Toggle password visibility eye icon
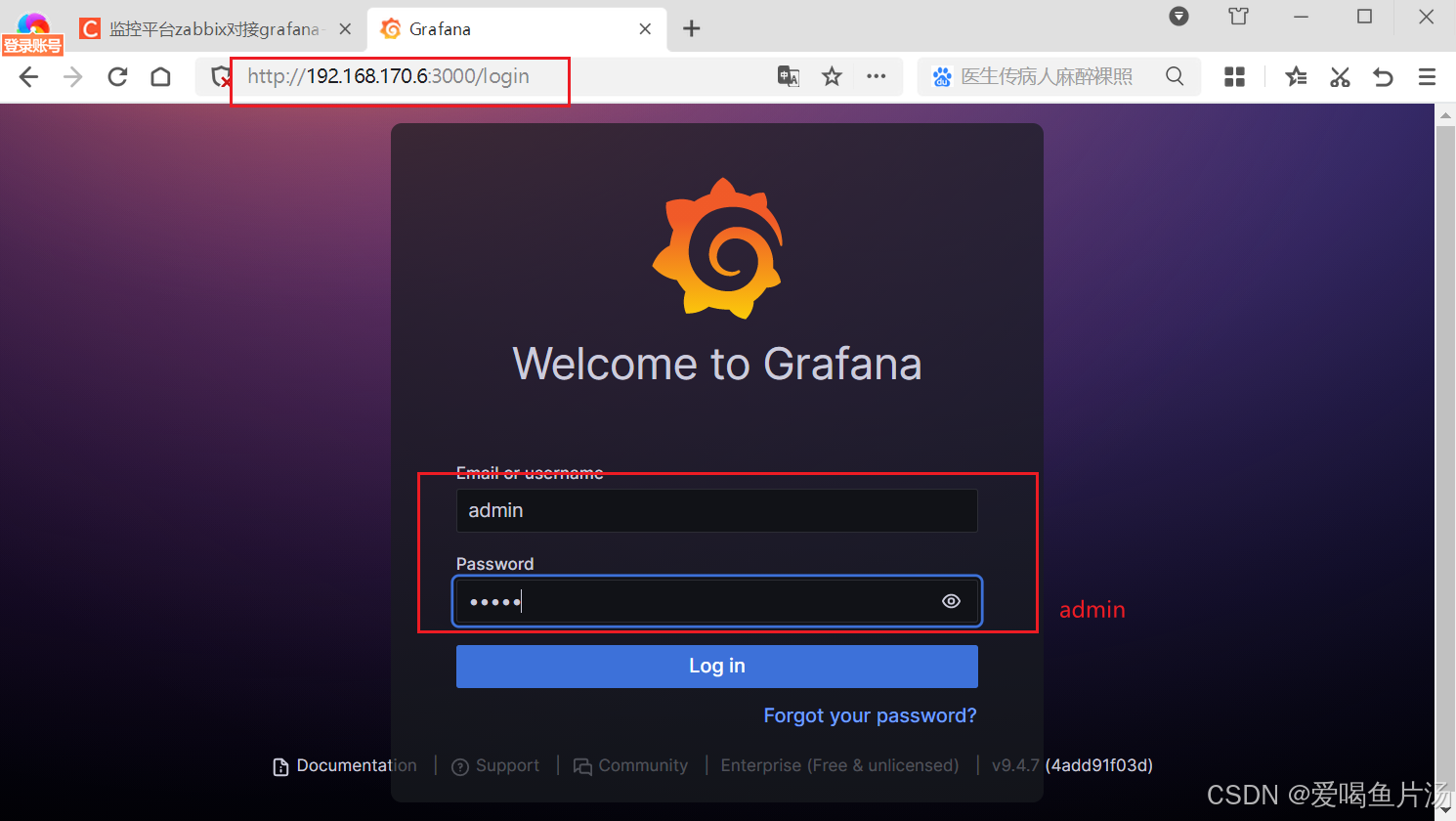 951,601
